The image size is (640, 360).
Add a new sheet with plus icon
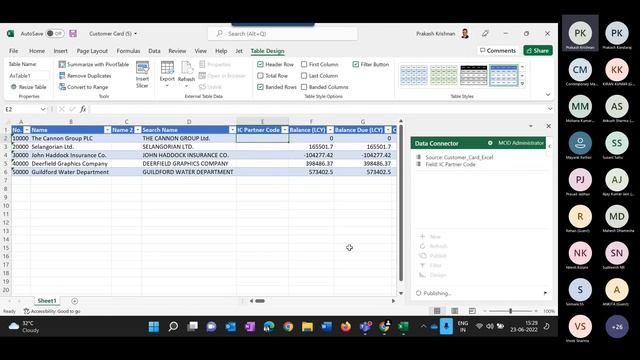pyautogui.click(x=74, y=301)
